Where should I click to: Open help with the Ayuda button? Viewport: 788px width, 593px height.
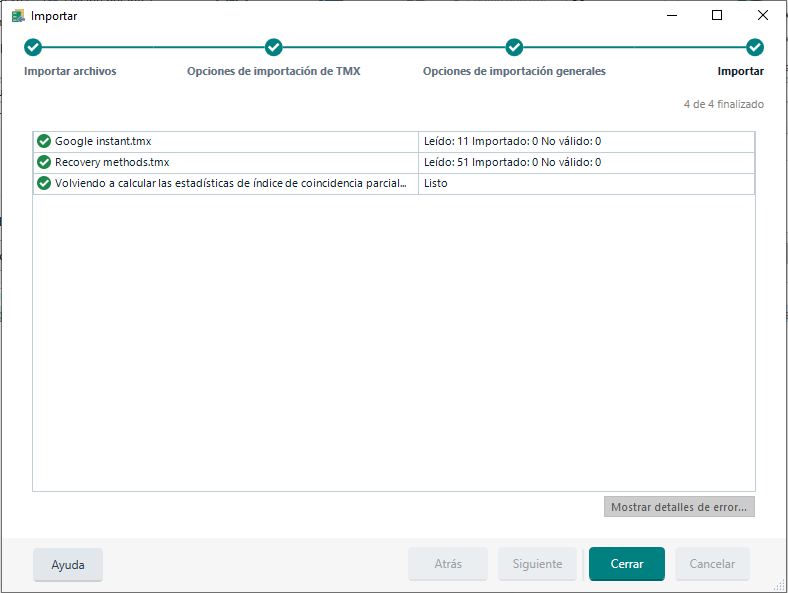tap(68, 564)
